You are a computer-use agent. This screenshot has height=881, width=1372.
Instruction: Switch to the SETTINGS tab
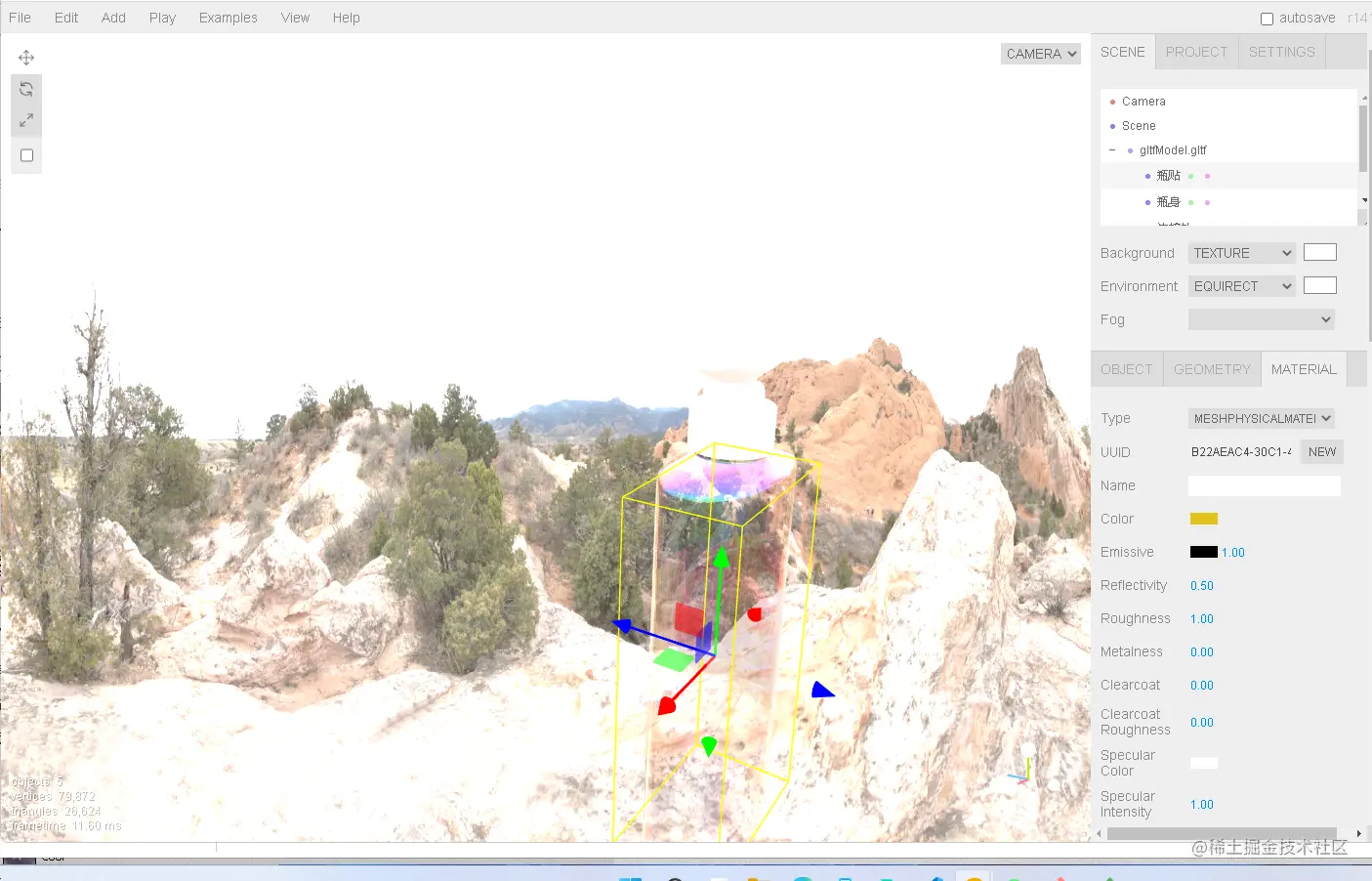1282,52
